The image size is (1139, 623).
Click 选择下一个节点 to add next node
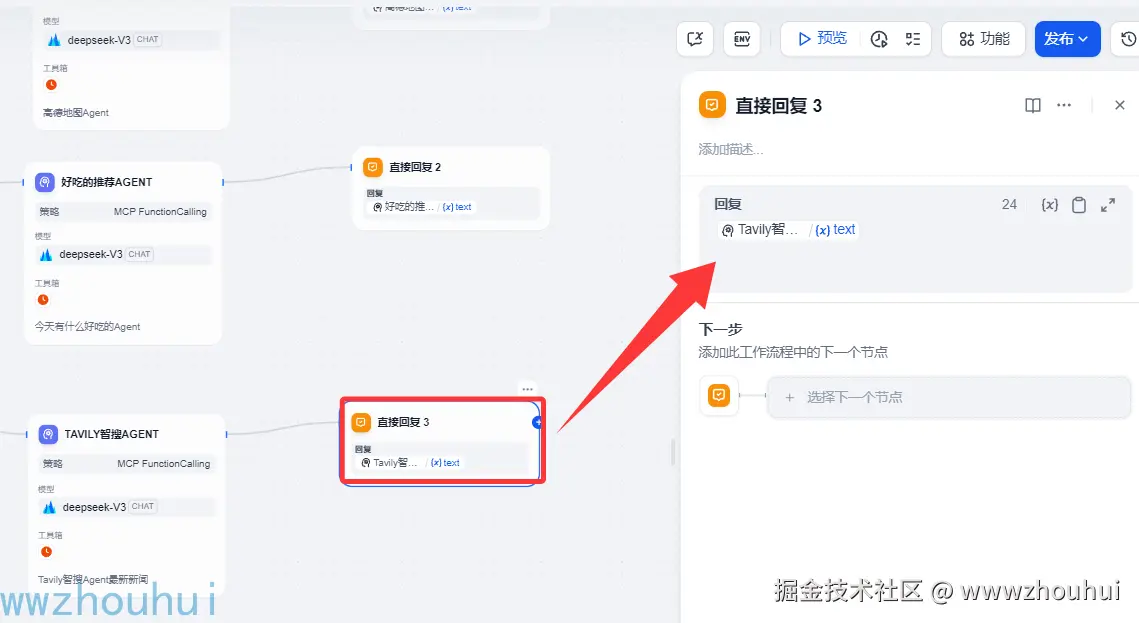pos(949,397)
